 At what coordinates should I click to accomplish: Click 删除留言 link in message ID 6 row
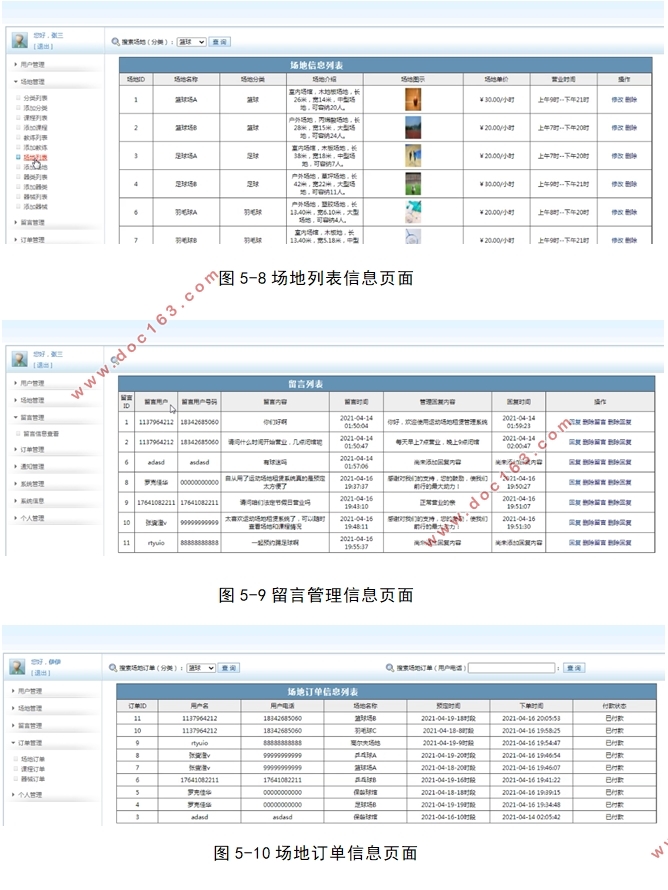[594, 462]
